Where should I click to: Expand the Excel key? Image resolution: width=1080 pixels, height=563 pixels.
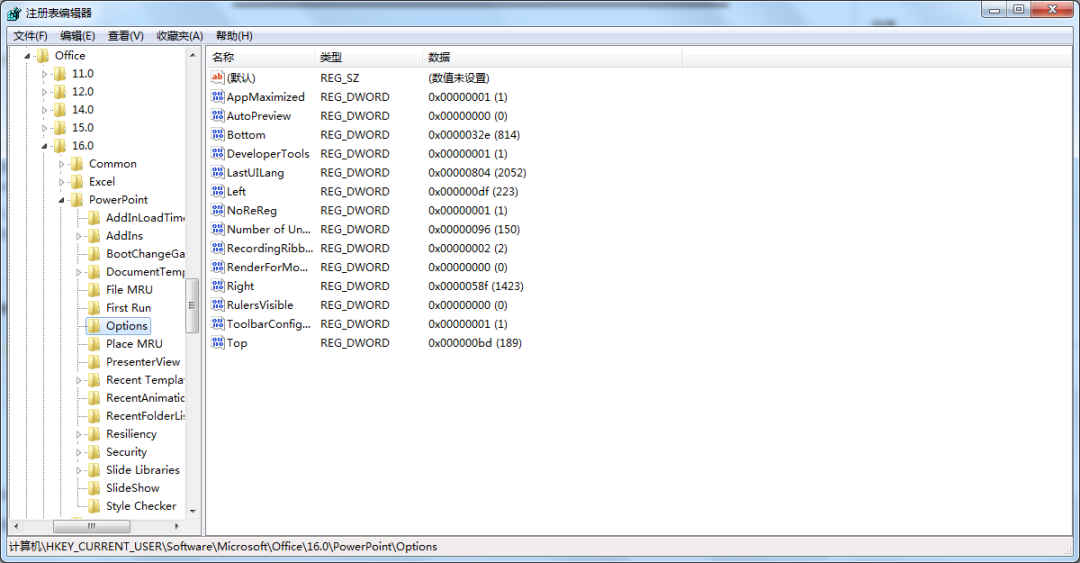click(x=61, y=183)
